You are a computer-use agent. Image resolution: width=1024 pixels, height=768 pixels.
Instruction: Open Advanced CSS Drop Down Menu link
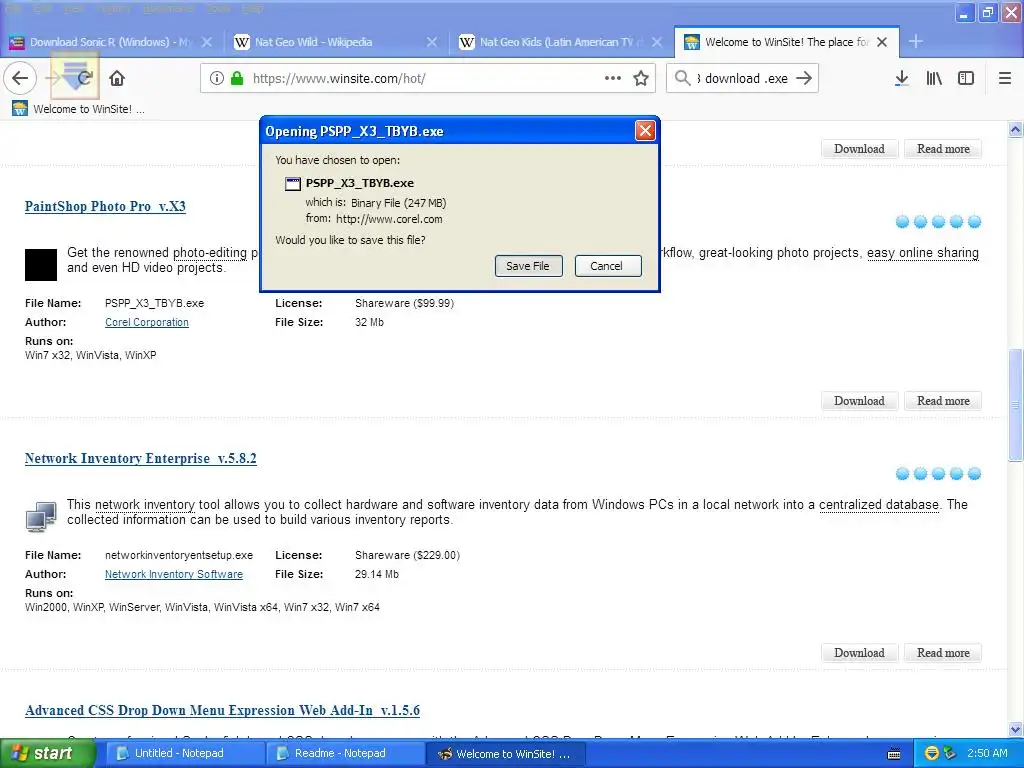click(222, 711)
